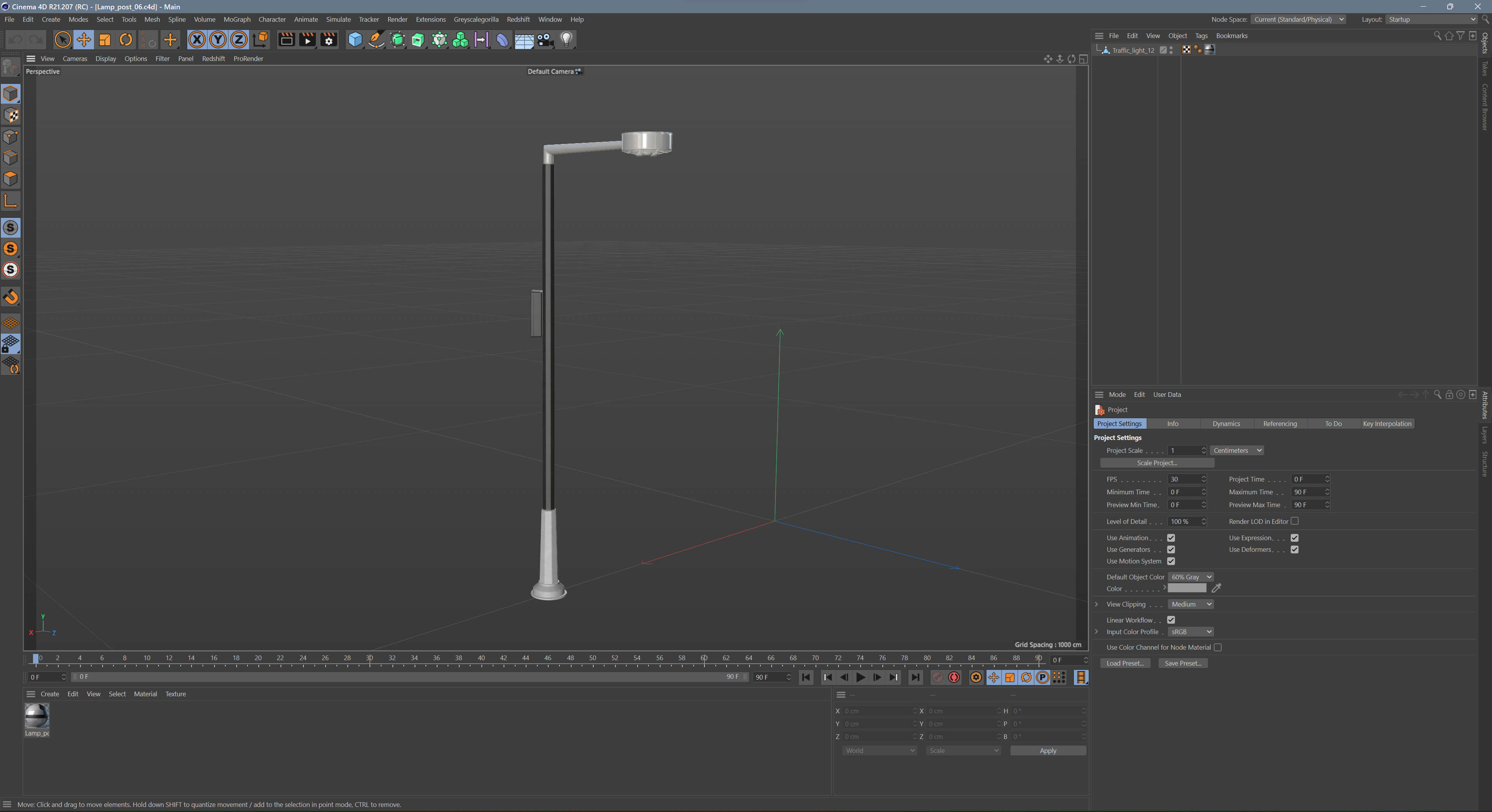Enable Render LOD in Editor
The image size is (1492, 812).
pyautogui.click(x=1295, y=521)
